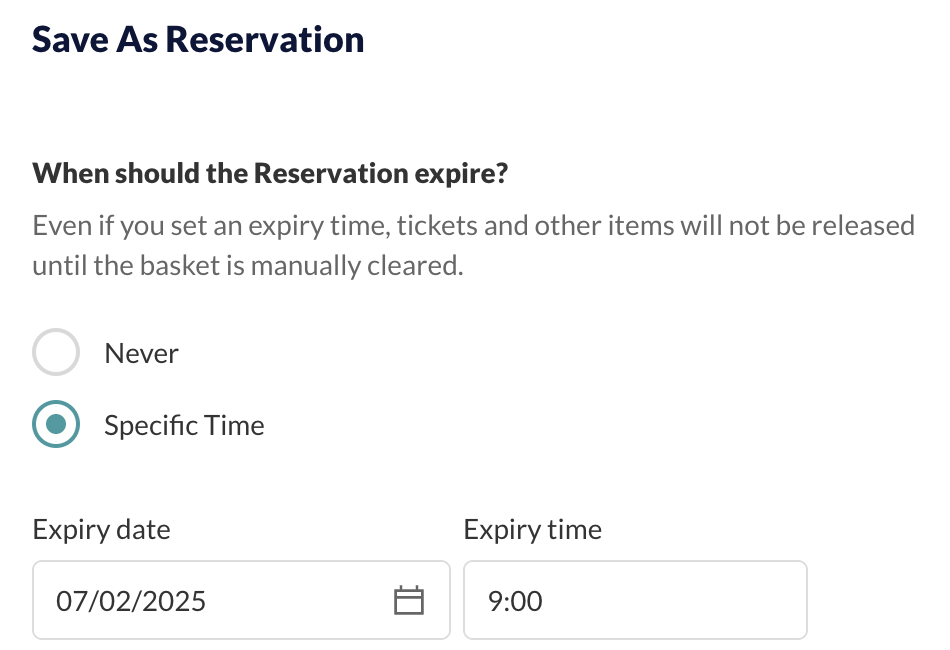Focus the Expiry date input field
This screenshot has width=950, height=650.
[x=241, y=600]
